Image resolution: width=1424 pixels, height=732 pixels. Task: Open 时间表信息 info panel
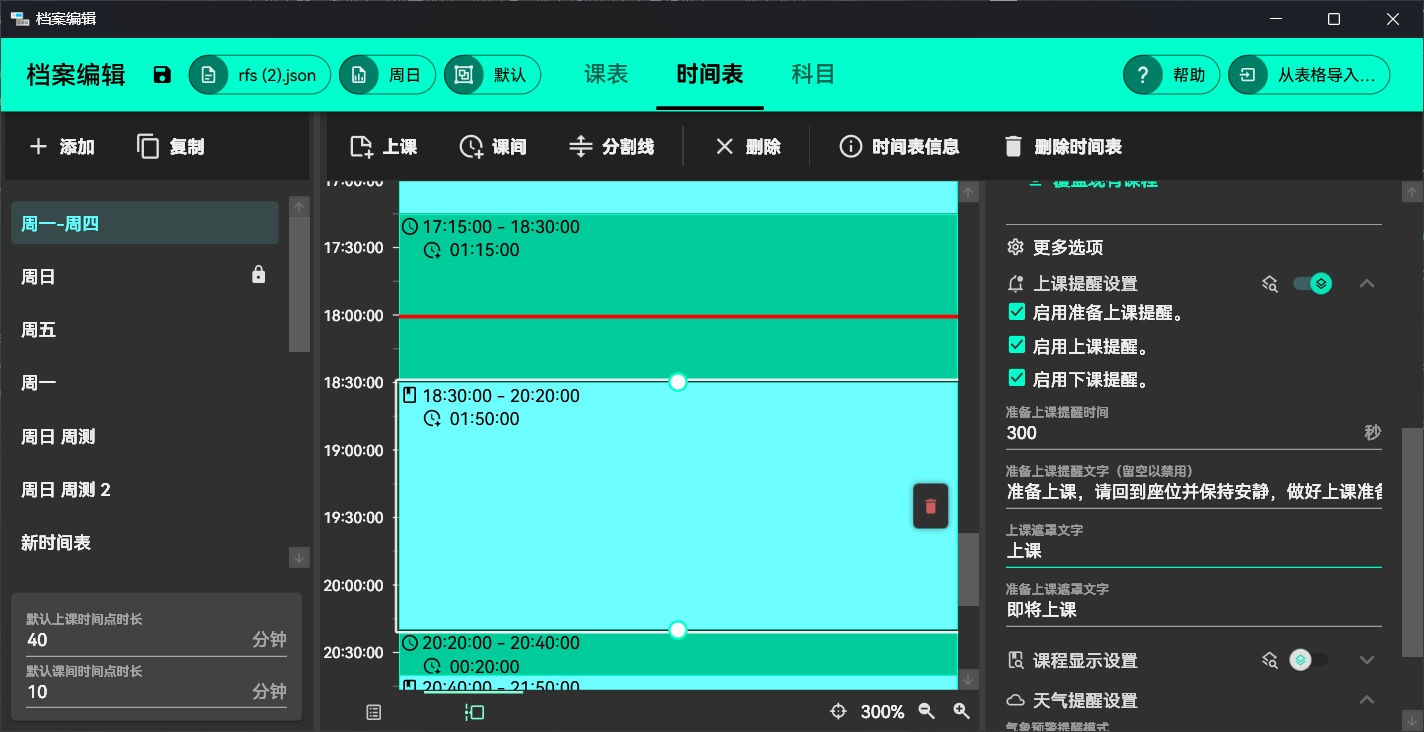click(x=899, y=147)
